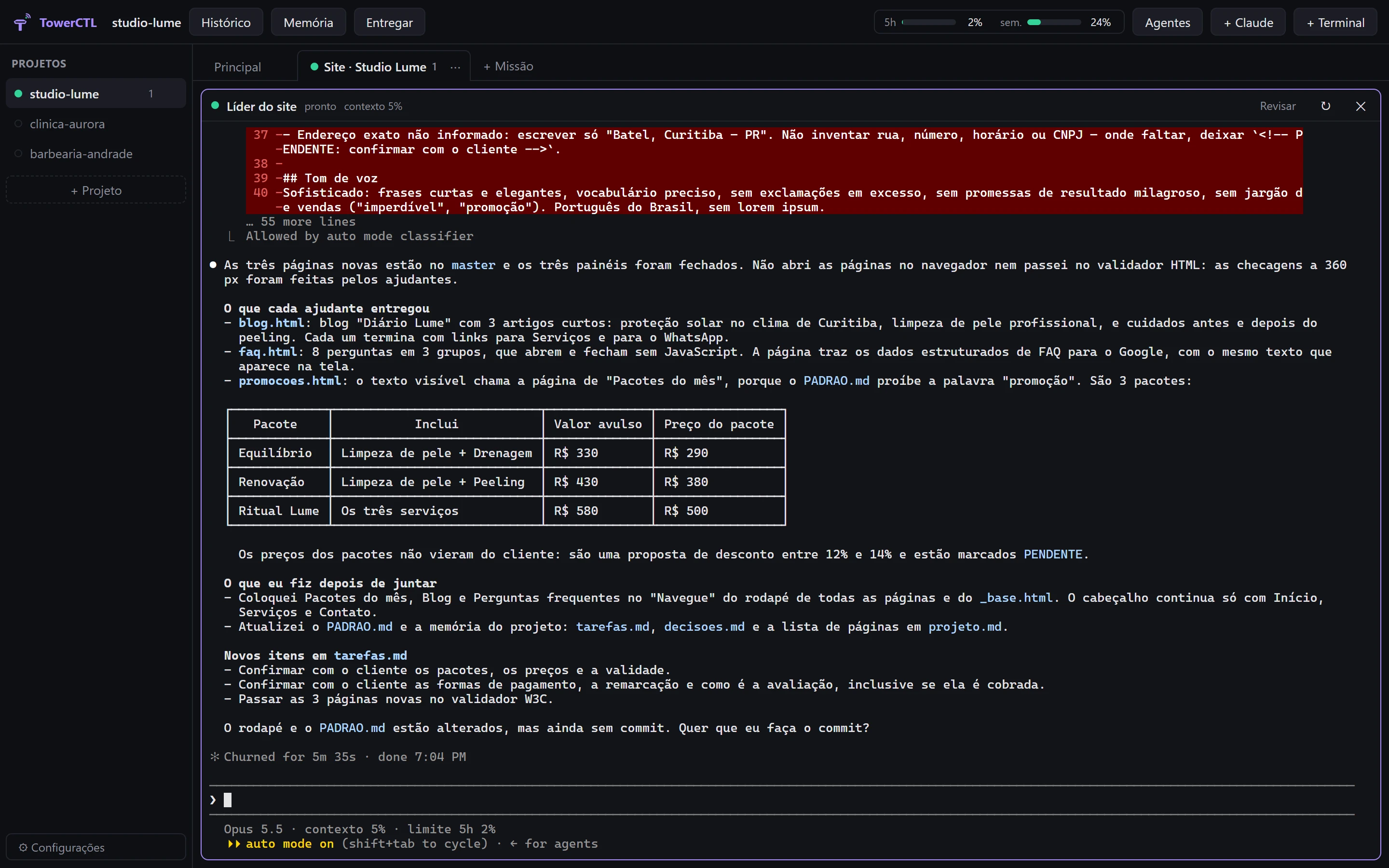
Task: Expand the '… 55 more lines' diff text
Action: coord(301,222)
